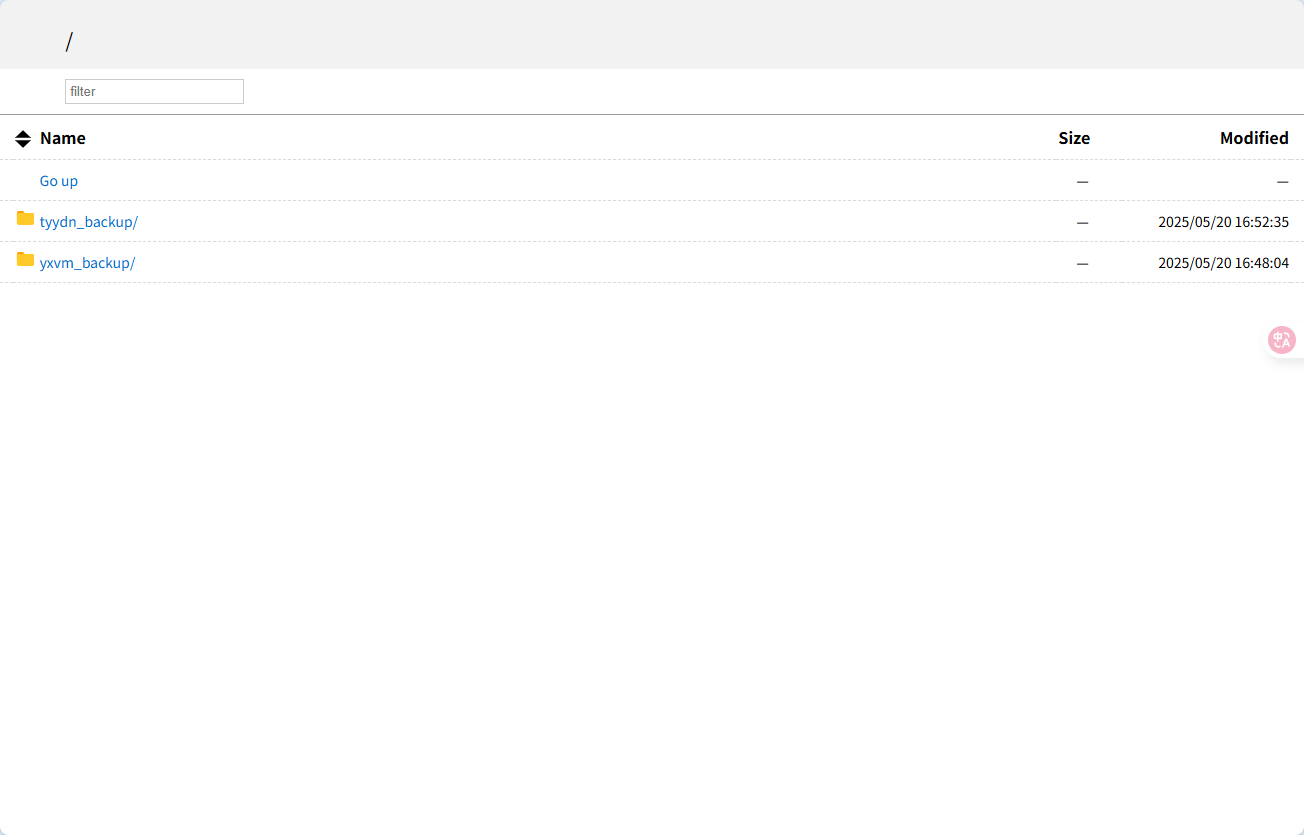Viewport: 1304px width, 835px height.
Task: Click the downward sort triangle beside Name
Action: tap(23, 144)
